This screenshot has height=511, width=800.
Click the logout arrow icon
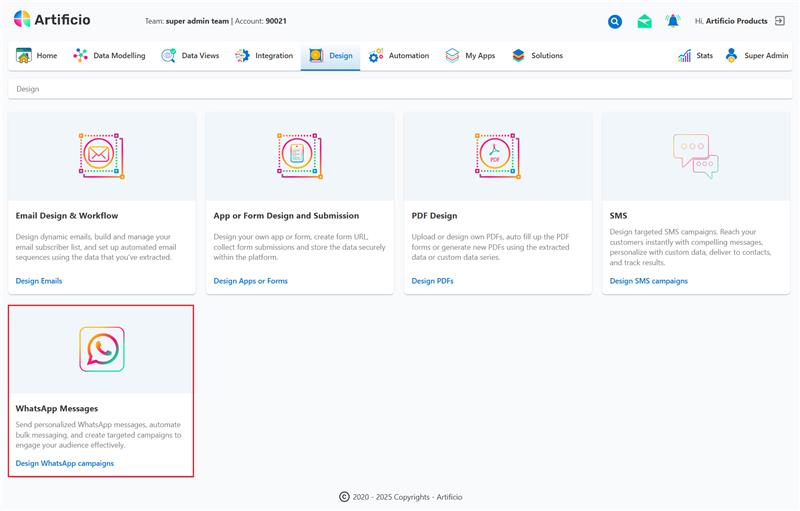point(780,21)
